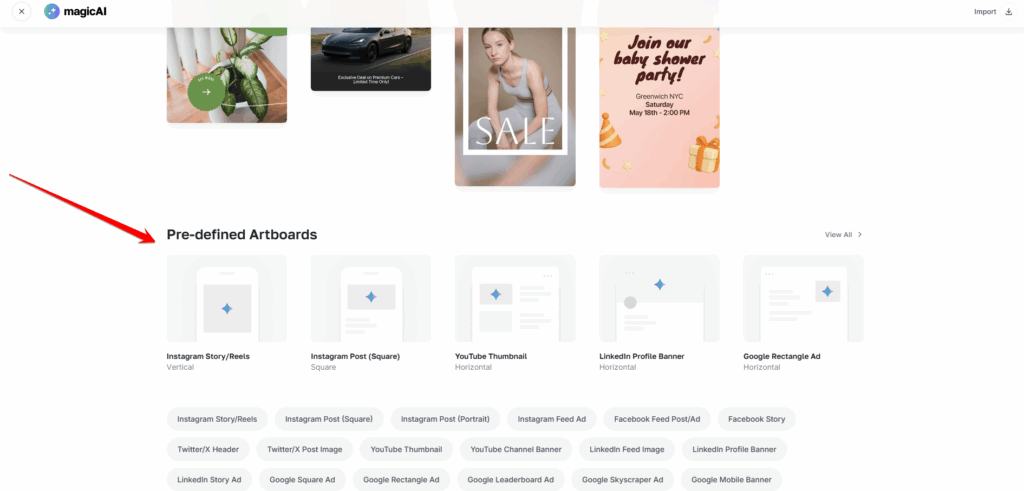The height and width of the screenshot is (491, 1024).
Task: Click the "YouTube Thumbnail" title under artboard
Action: tap(490, 356)
